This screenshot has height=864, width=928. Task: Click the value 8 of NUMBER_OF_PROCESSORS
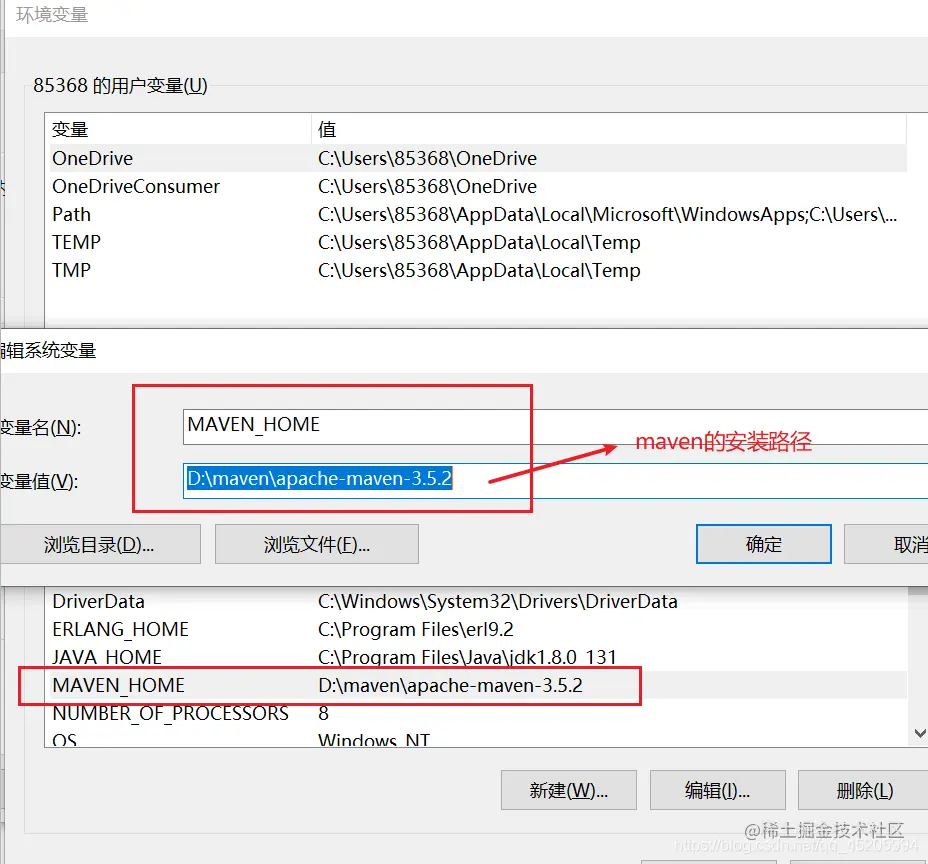point(323,713)
